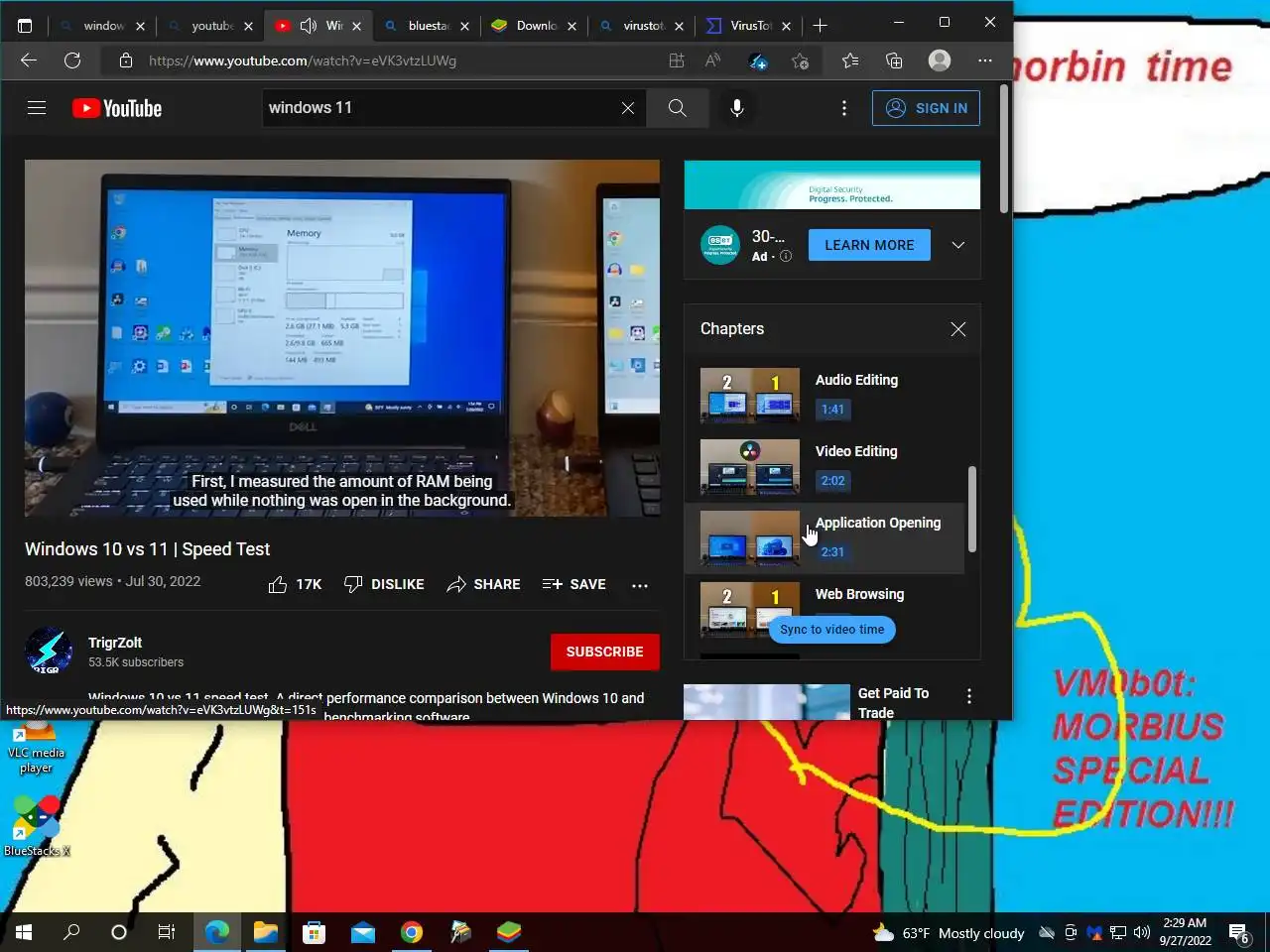Screen dimensions: 1270x952
Task: Switch to the 'virustot' search tab
Action: [643, 26]
